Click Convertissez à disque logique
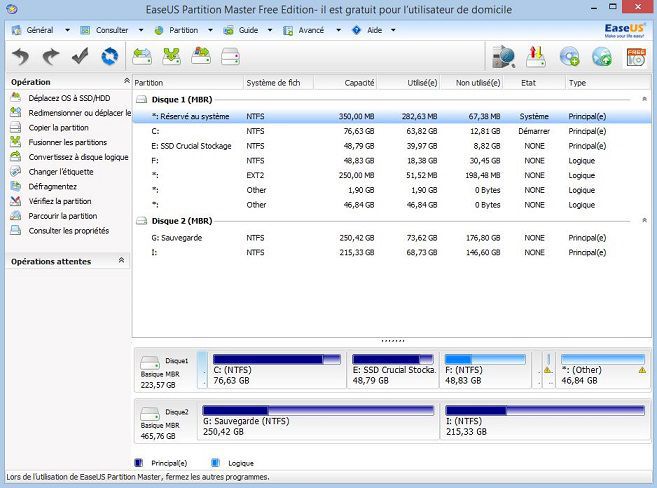 pyautogui.click(x=78, y=157)
